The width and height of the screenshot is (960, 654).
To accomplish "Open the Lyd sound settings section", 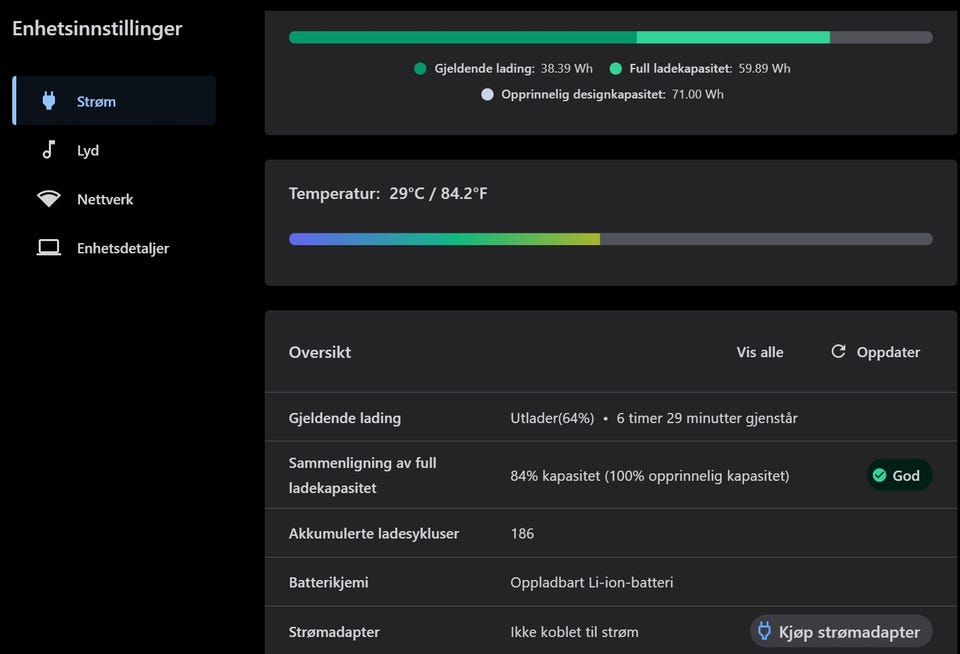I will [x=114, y=150].
